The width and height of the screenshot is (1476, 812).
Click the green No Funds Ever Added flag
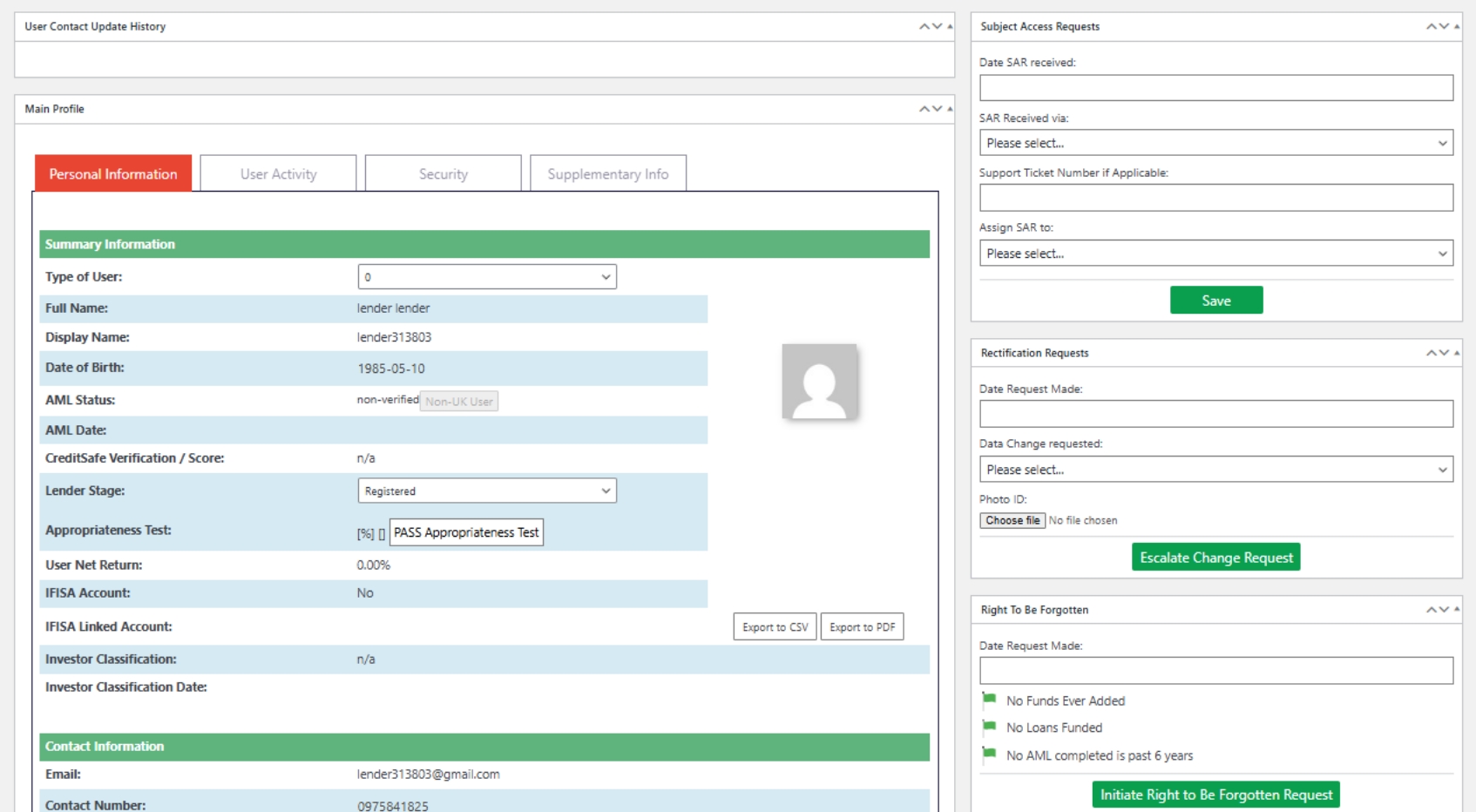[x=989, y=700]
